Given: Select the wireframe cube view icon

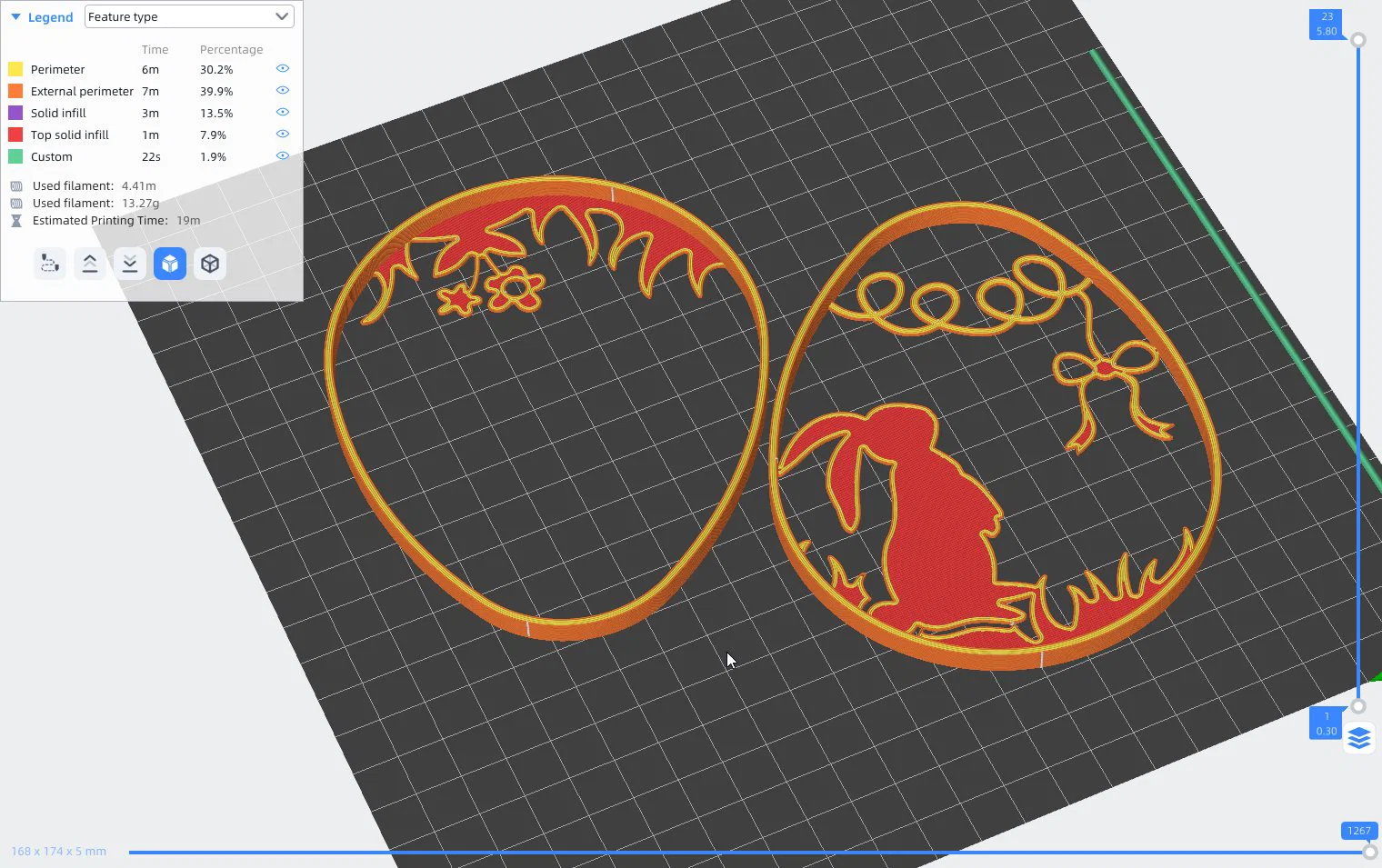Looking at the screenshot, I should [x=210, y=264].
